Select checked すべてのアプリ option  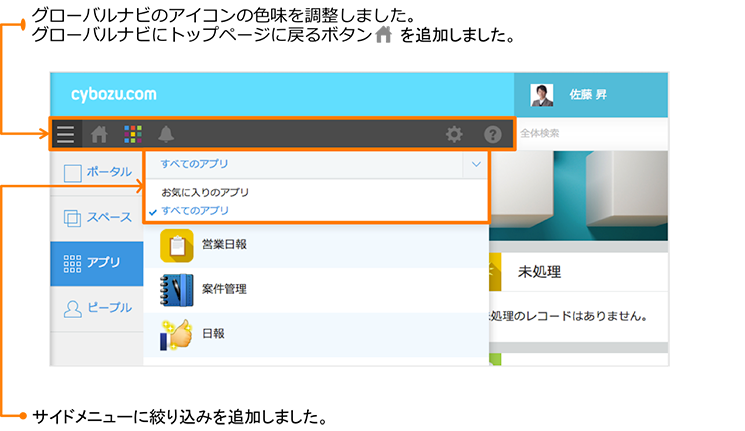[x=195, y=211]
